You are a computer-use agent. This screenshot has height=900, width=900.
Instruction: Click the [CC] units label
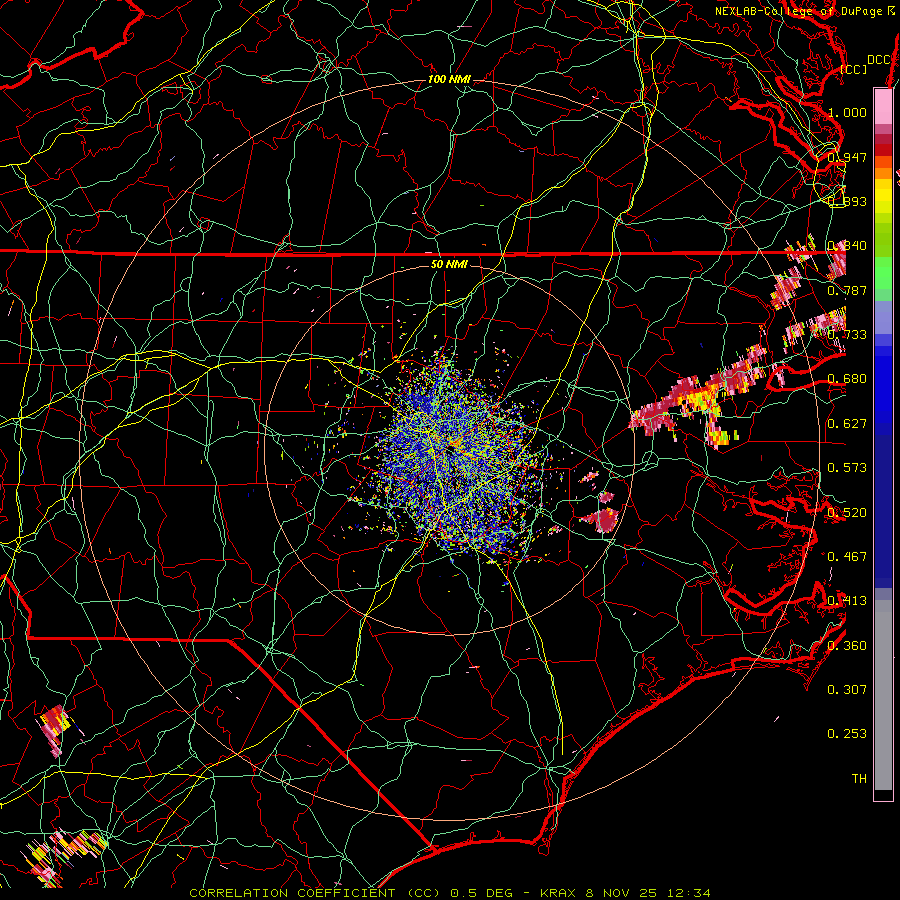(x=854, y=69)
